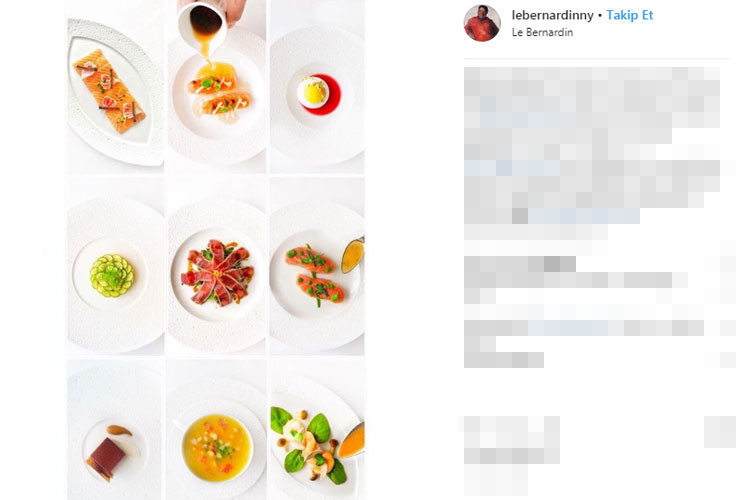Click the orange sauce boat beside shrimp dish
750x500 pixels.
(x=352, y=440)
